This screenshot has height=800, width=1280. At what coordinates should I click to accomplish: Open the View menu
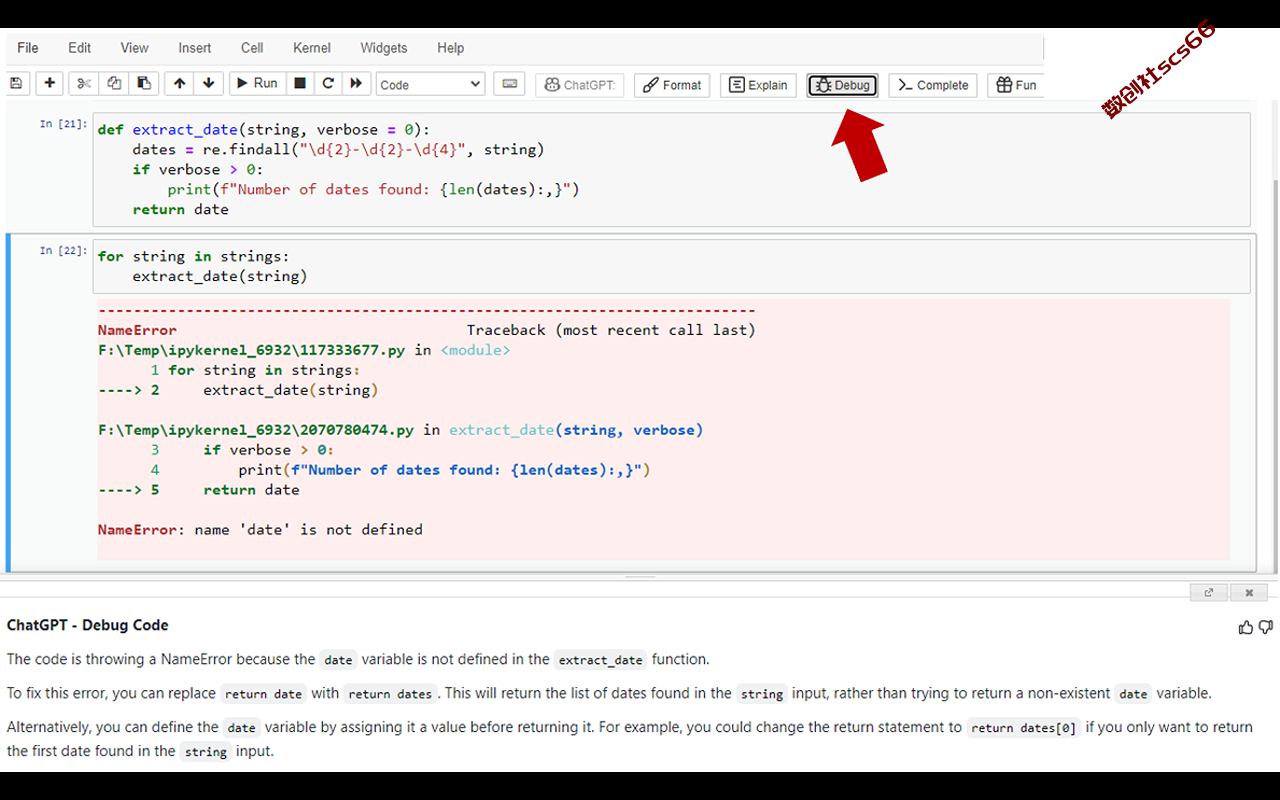point(134,48)
